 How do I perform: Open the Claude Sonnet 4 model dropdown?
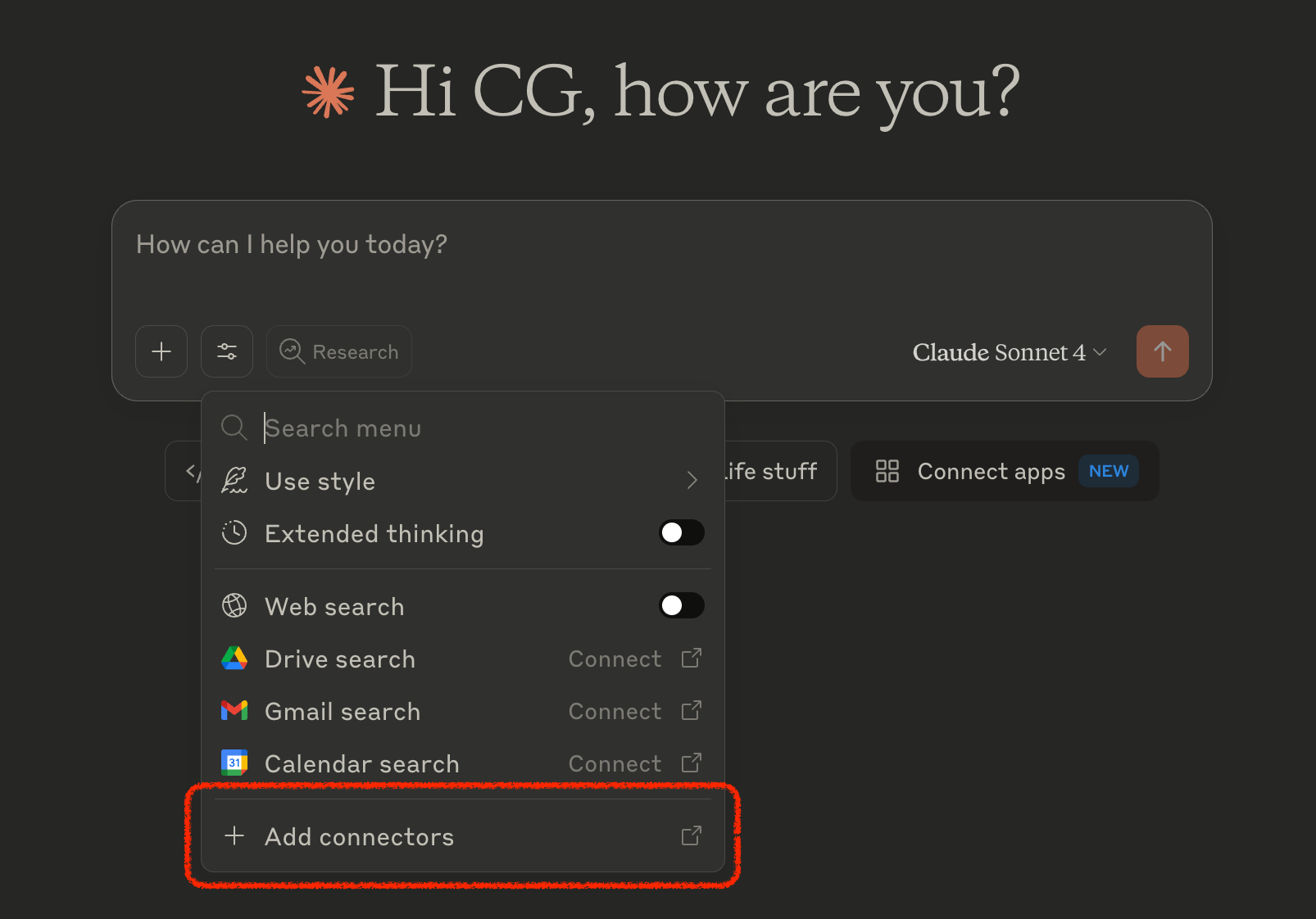(x=1010, y=352)
